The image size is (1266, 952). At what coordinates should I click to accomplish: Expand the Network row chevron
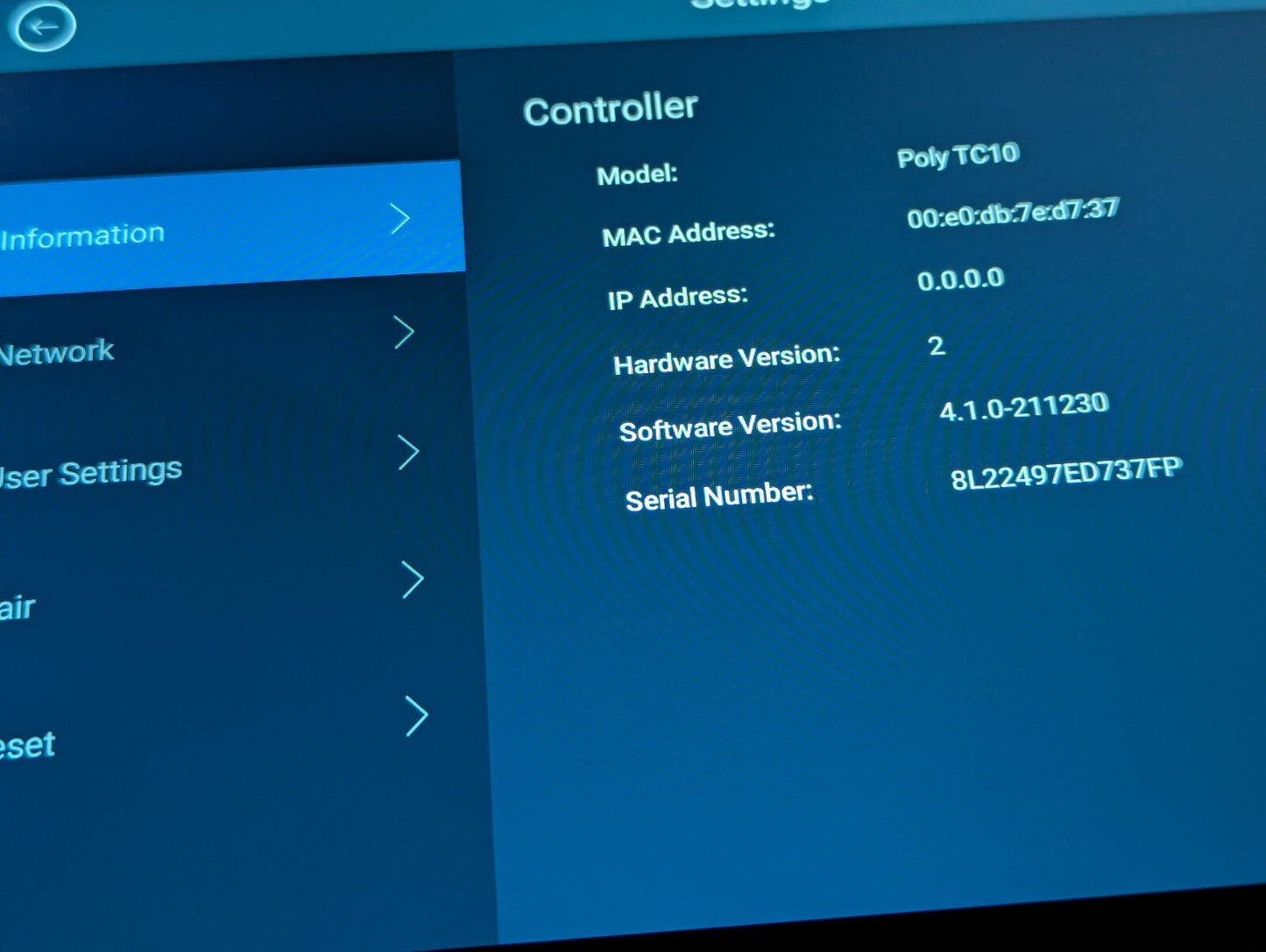point(403,333)
